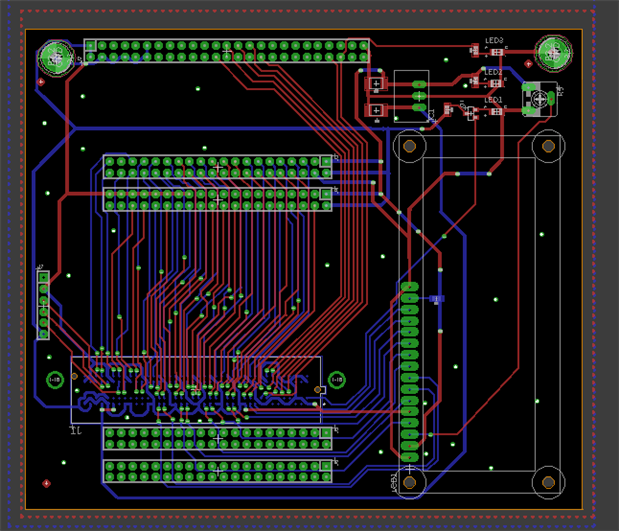Click the center cross of top long header

[227, 51]
